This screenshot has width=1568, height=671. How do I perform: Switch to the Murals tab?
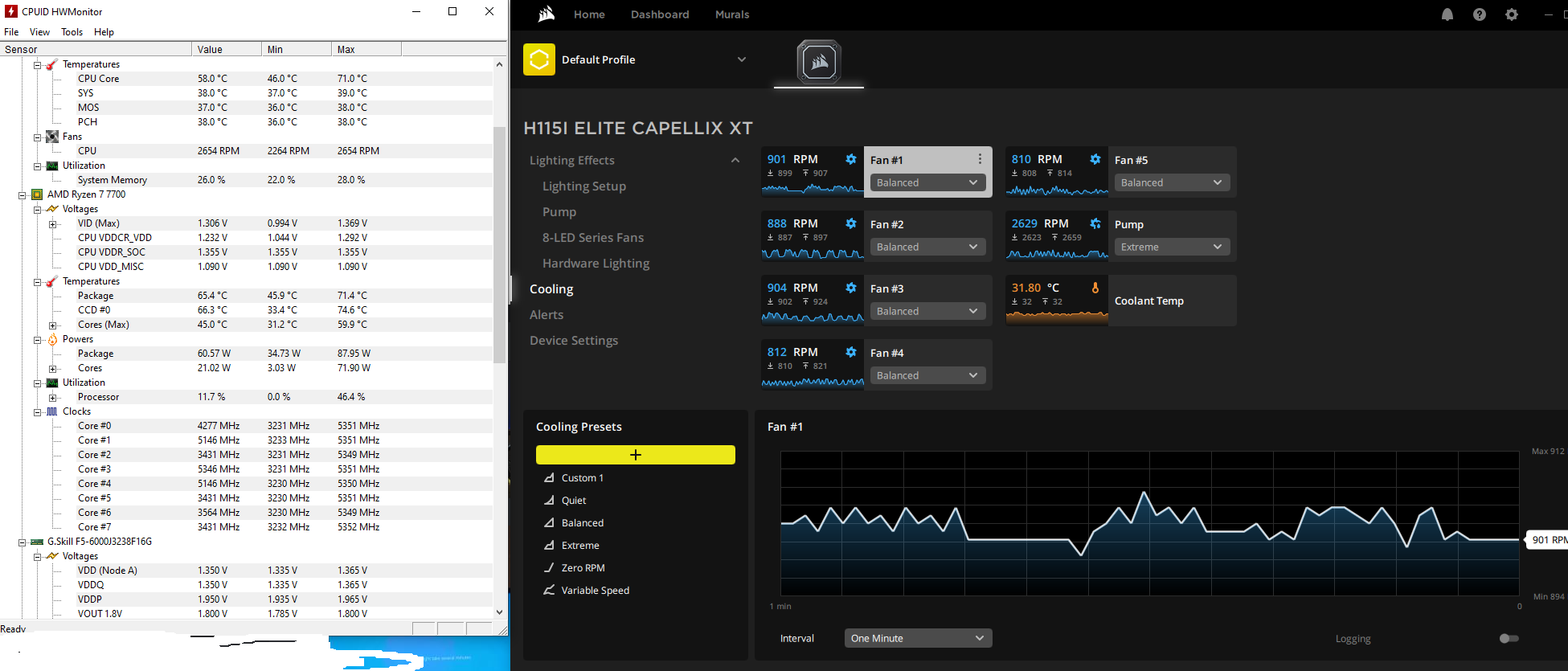point(732,14)
